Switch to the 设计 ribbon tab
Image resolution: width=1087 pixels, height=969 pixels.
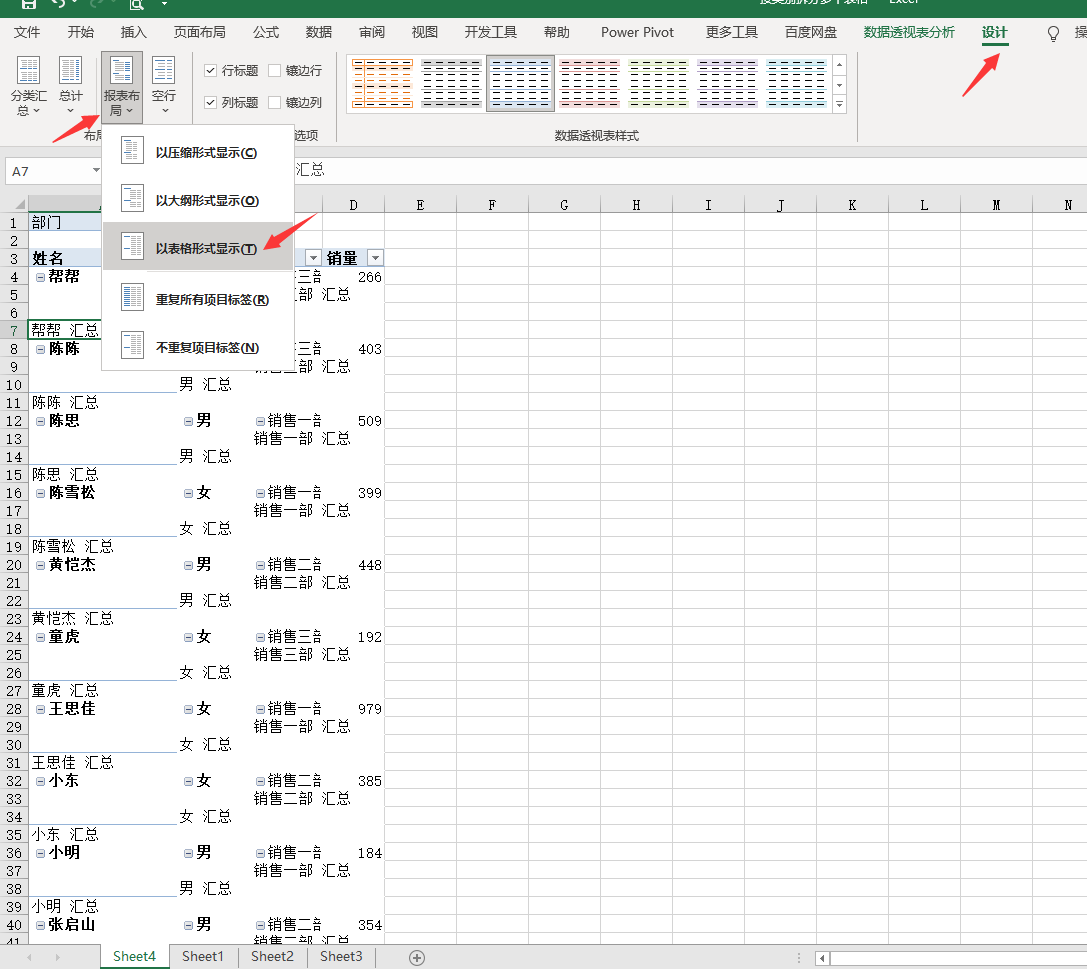coord(994,33)
